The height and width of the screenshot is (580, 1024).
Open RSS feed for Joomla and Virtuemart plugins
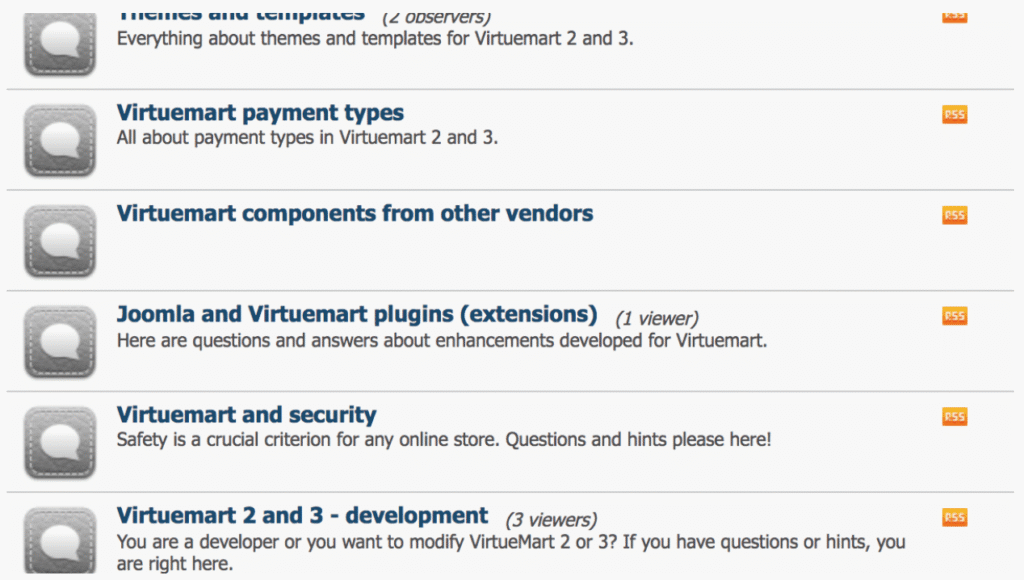pyautogui.click(x=954, y=316)
